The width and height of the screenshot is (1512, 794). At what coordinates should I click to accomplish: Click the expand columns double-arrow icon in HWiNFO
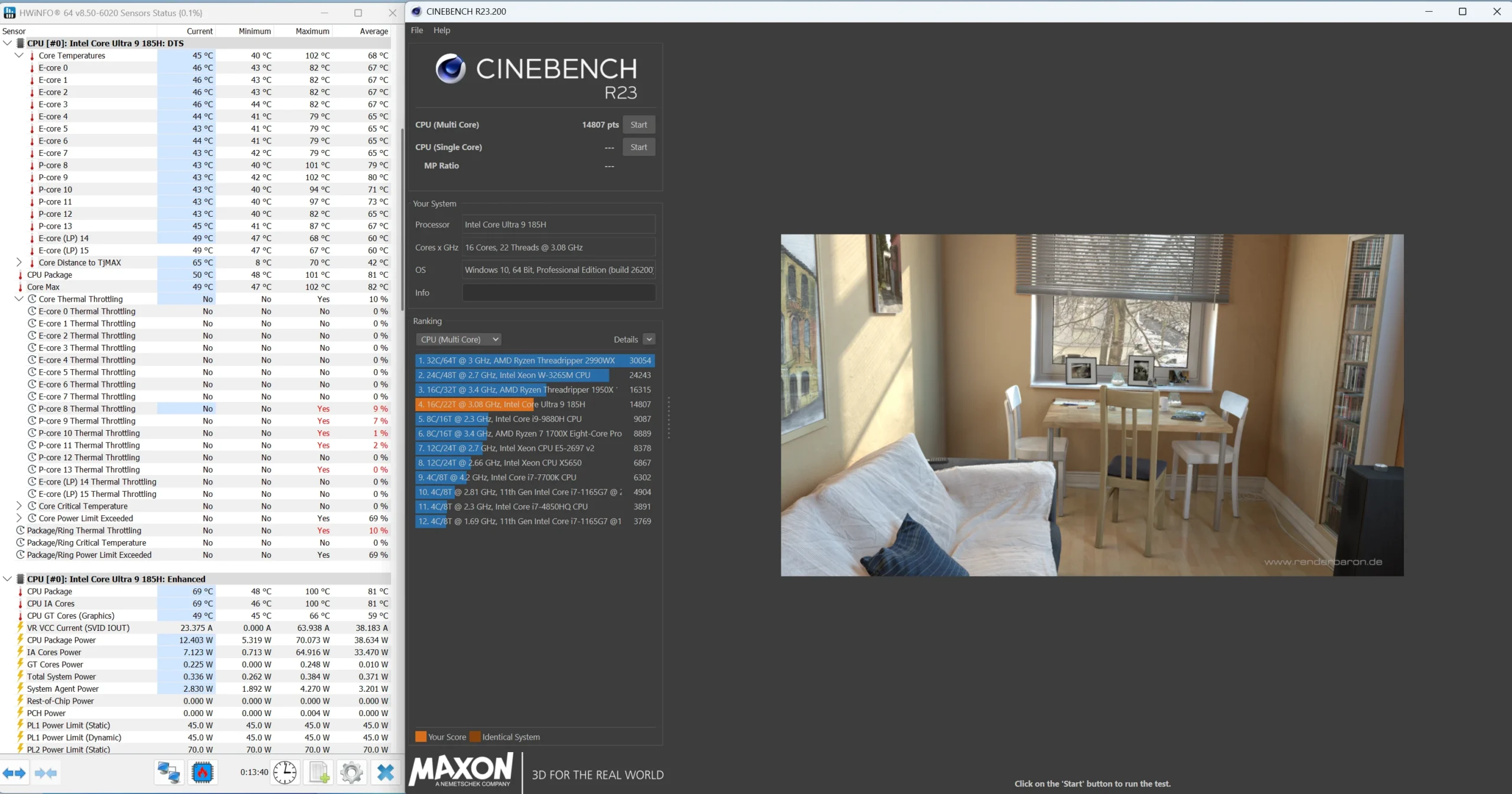[x=14, y=773]
